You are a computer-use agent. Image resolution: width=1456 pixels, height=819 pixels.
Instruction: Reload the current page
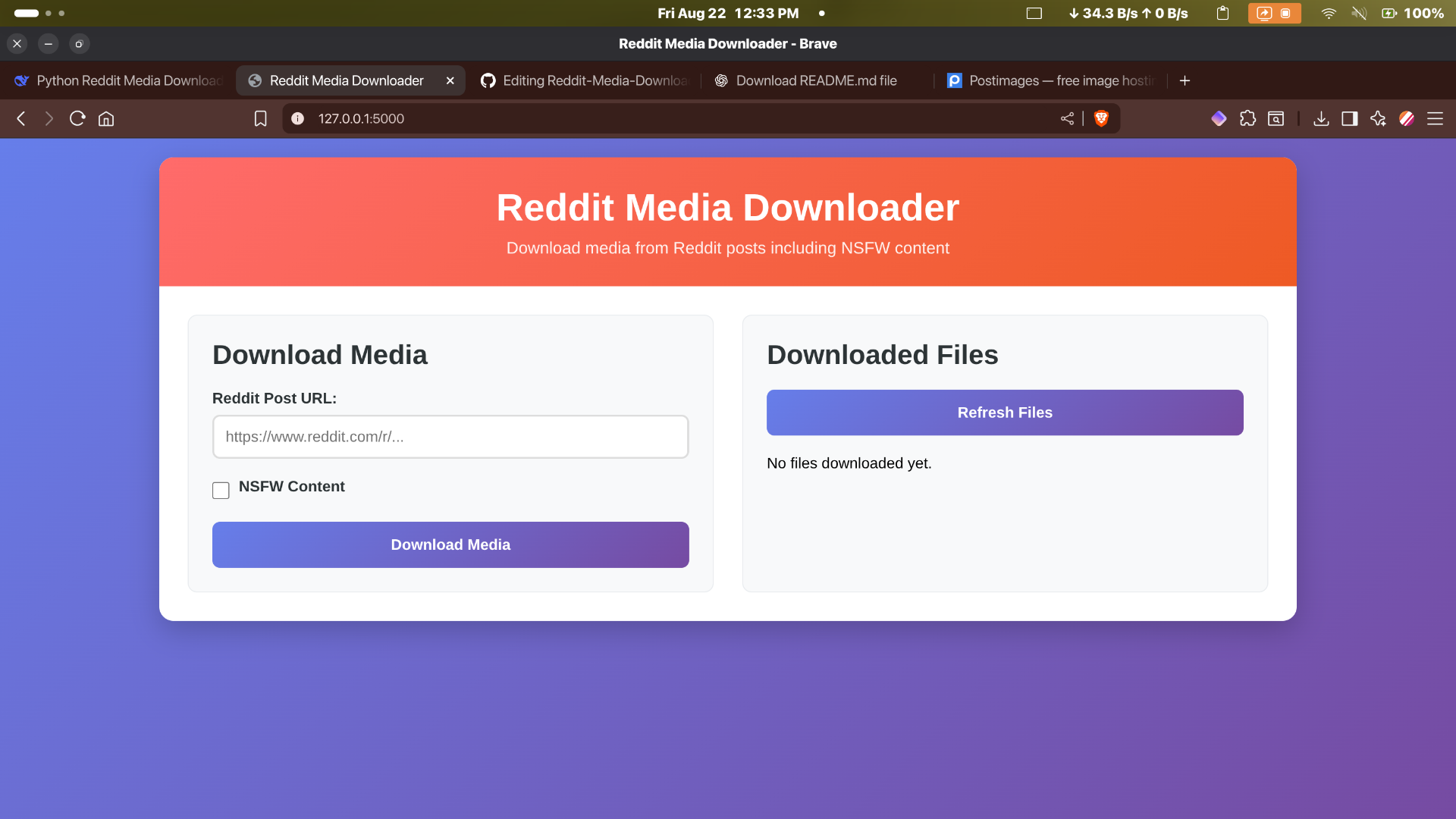click(77, 118)
